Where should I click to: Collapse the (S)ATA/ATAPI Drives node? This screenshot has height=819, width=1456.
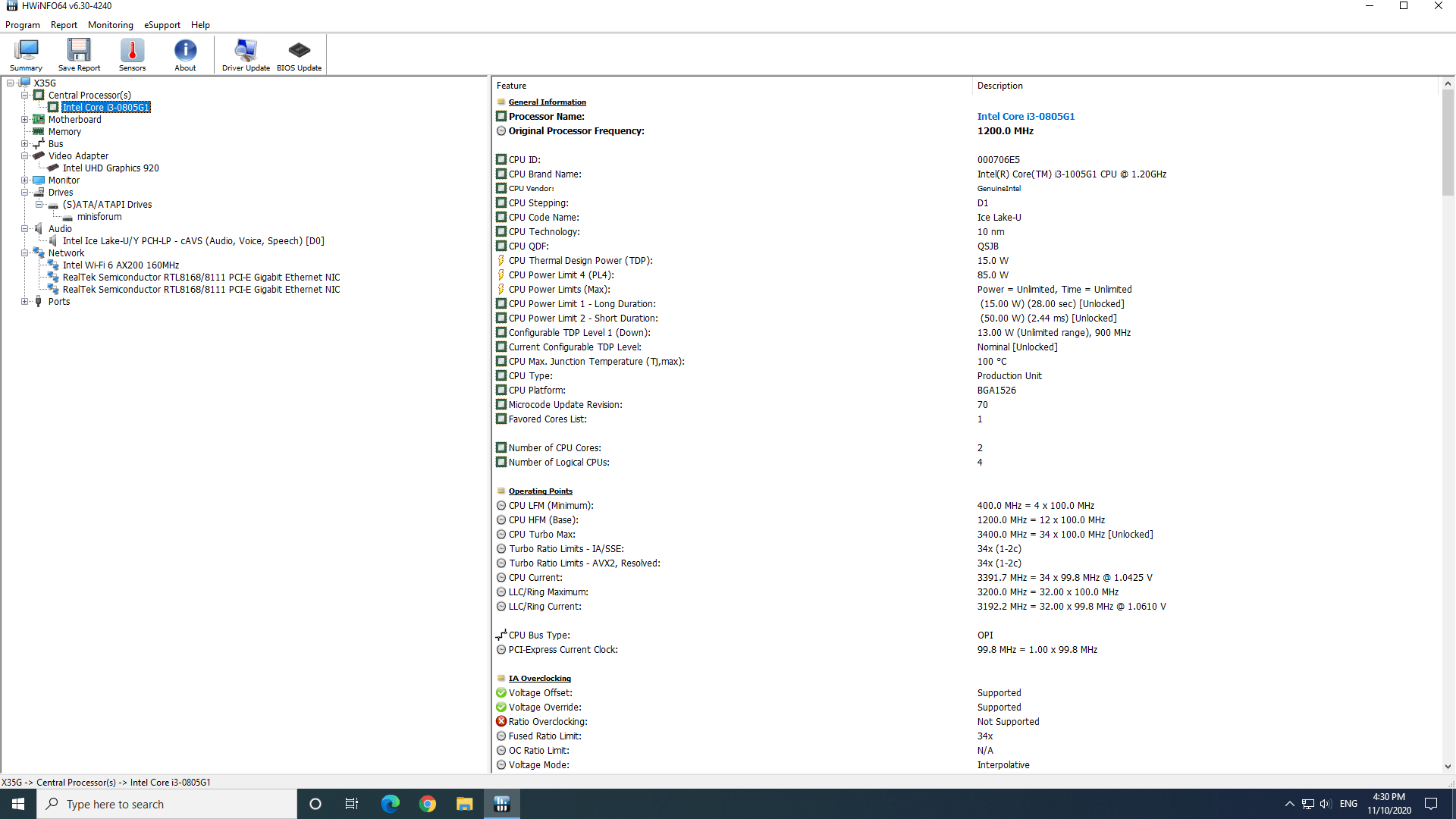click(x=39, y=205)
